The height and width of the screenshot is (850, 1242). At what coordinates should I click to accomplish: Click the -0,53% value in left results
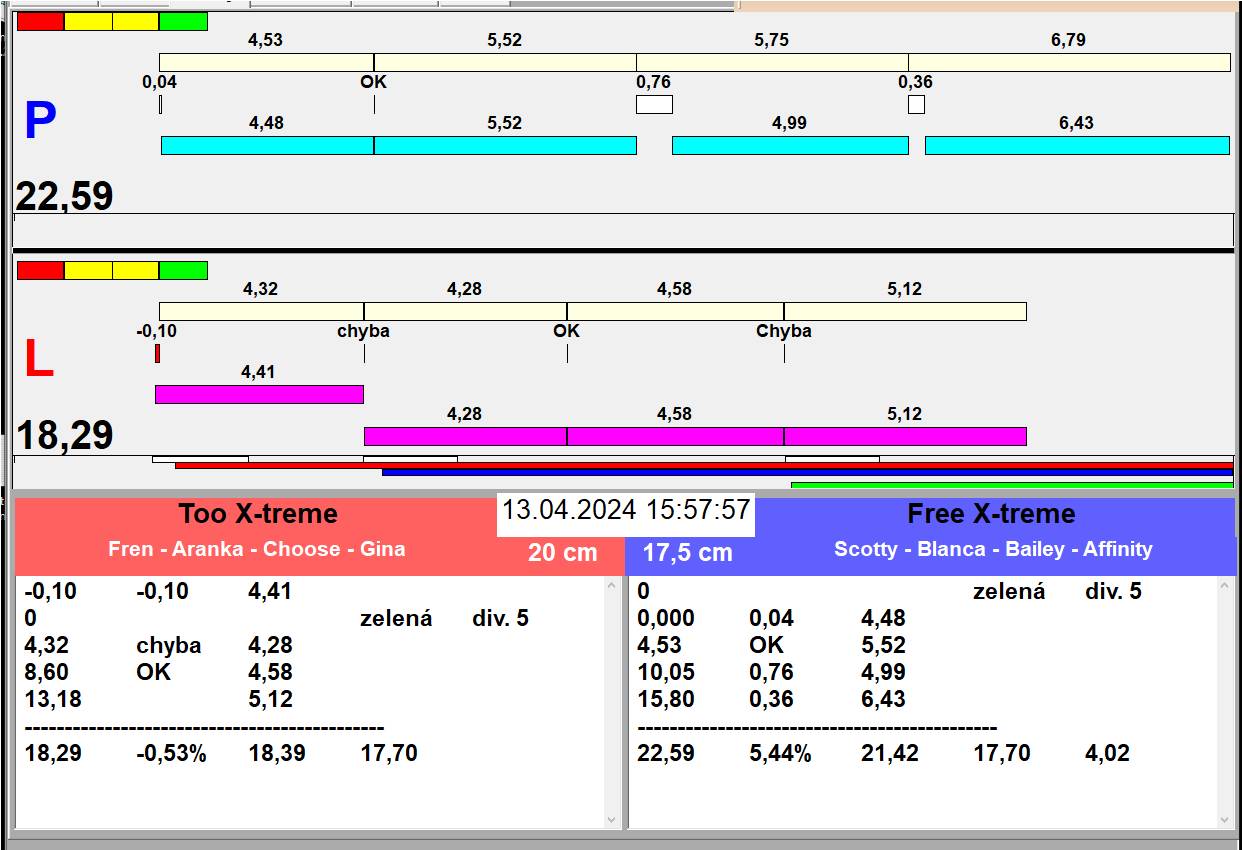[171, 753]
